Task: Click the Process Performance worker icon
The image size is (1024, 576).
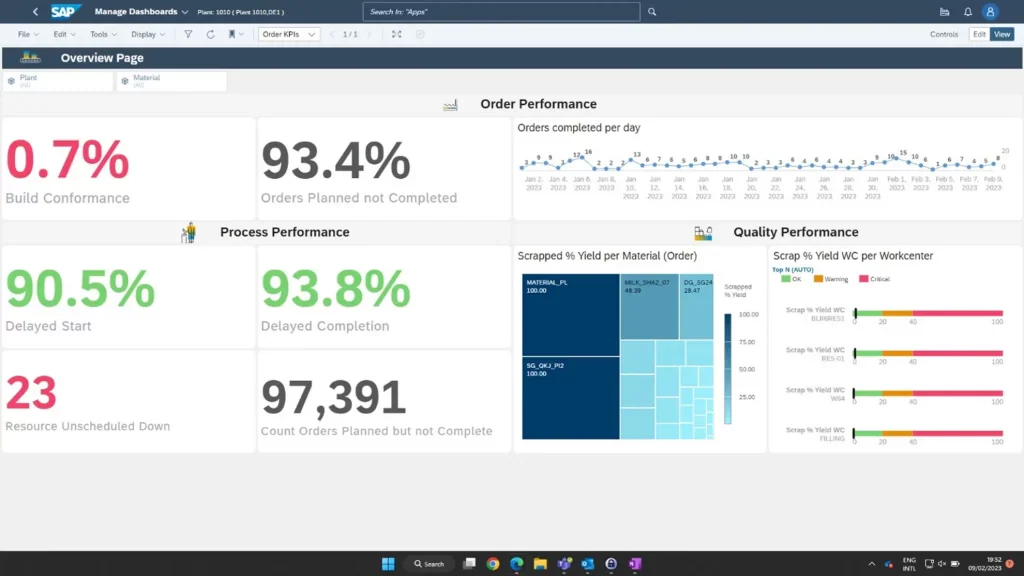Action: coord(189,232)
